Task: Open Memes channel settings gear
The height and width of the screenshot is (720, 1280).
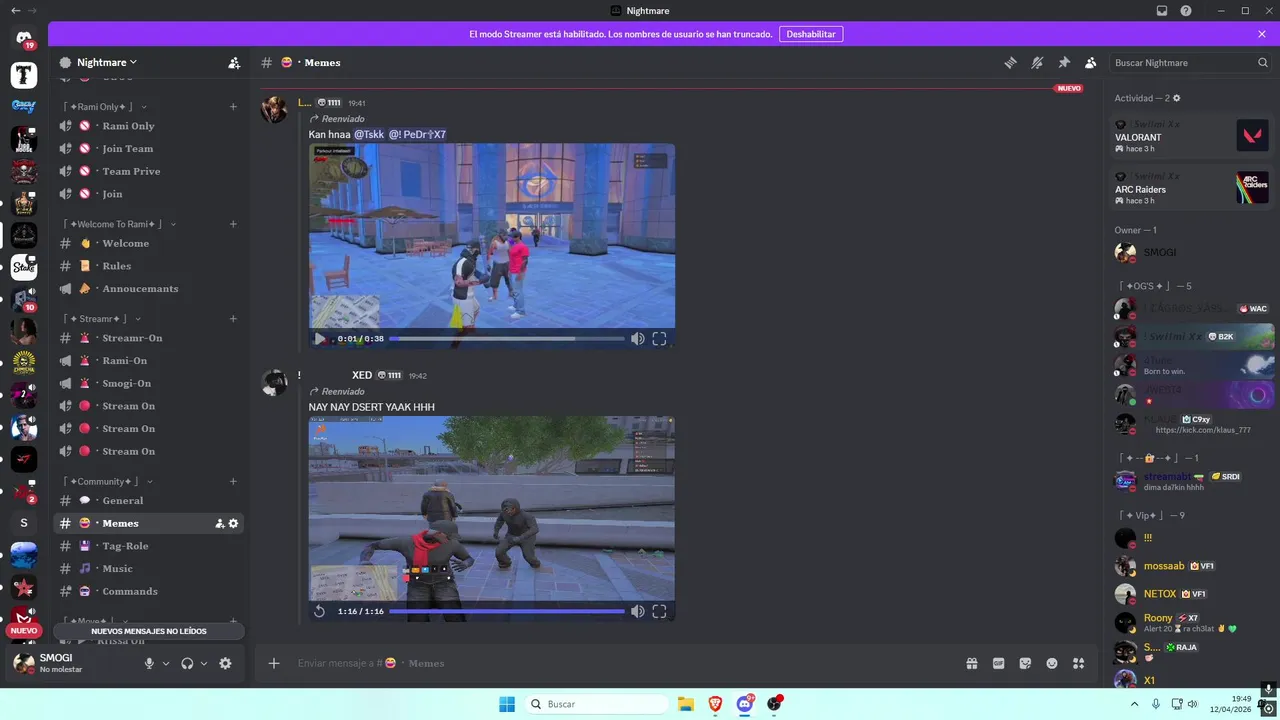Action: (234, 523)
